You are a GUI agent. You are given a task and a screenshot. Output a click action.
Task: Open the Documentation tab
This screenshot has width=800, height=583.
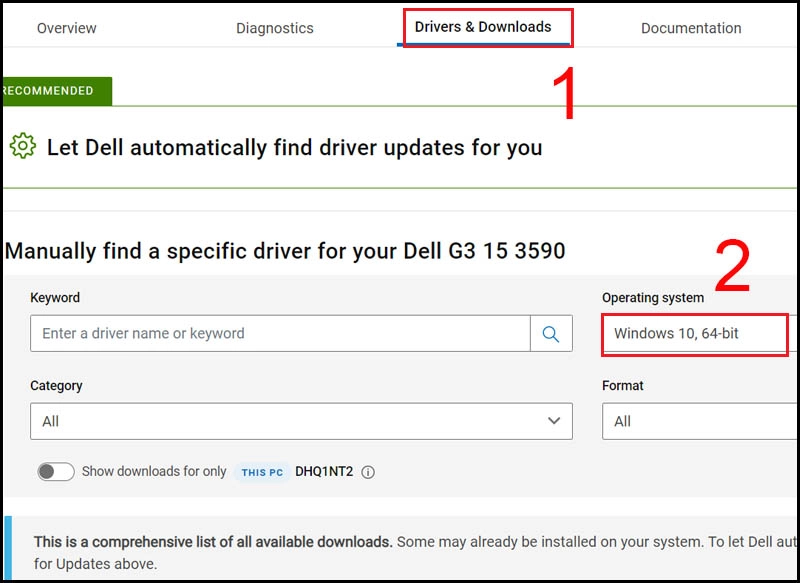click(x=691, y=28)
